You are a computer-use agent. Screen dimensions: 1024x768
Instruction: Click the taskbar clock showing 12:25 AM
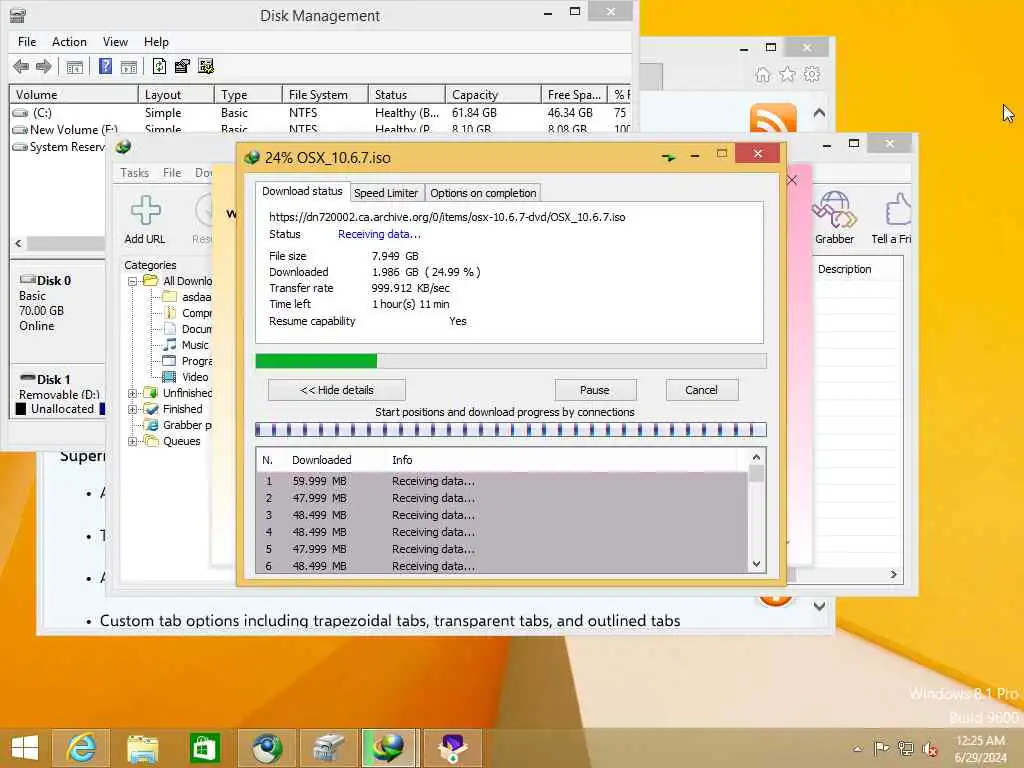pyautogui.click(x=980, y=748)
